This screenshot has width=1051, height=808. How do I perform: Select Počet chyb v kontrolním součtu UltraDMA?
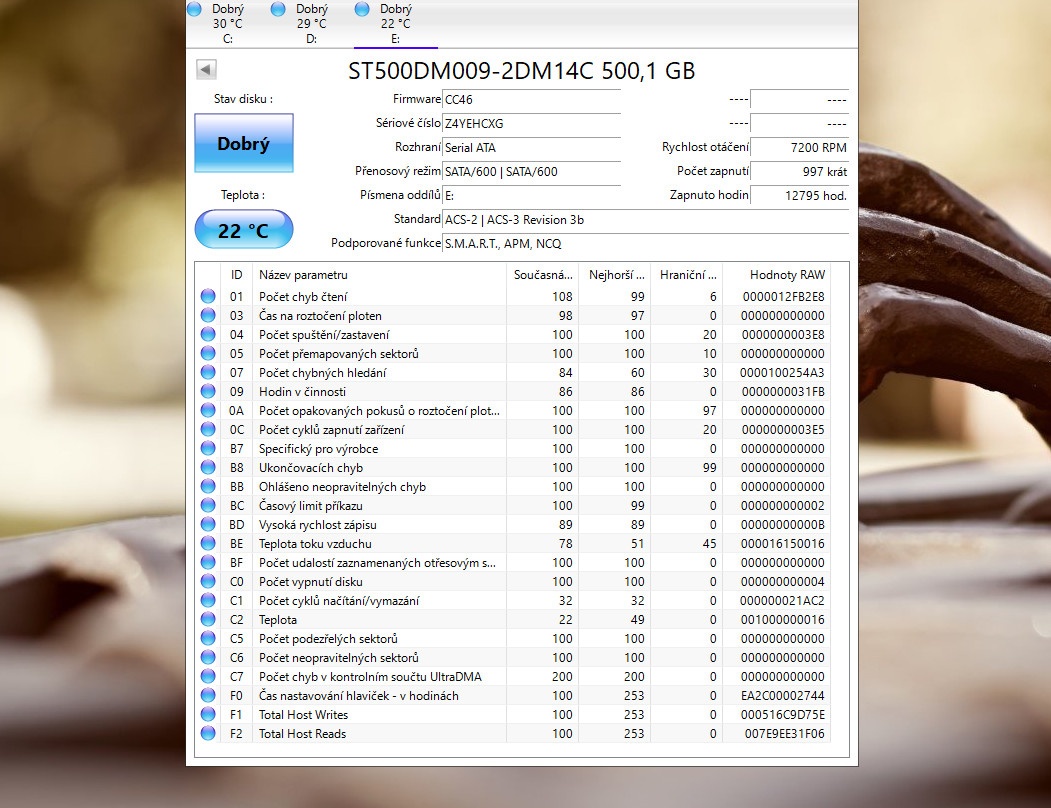[x=370, y=677]
